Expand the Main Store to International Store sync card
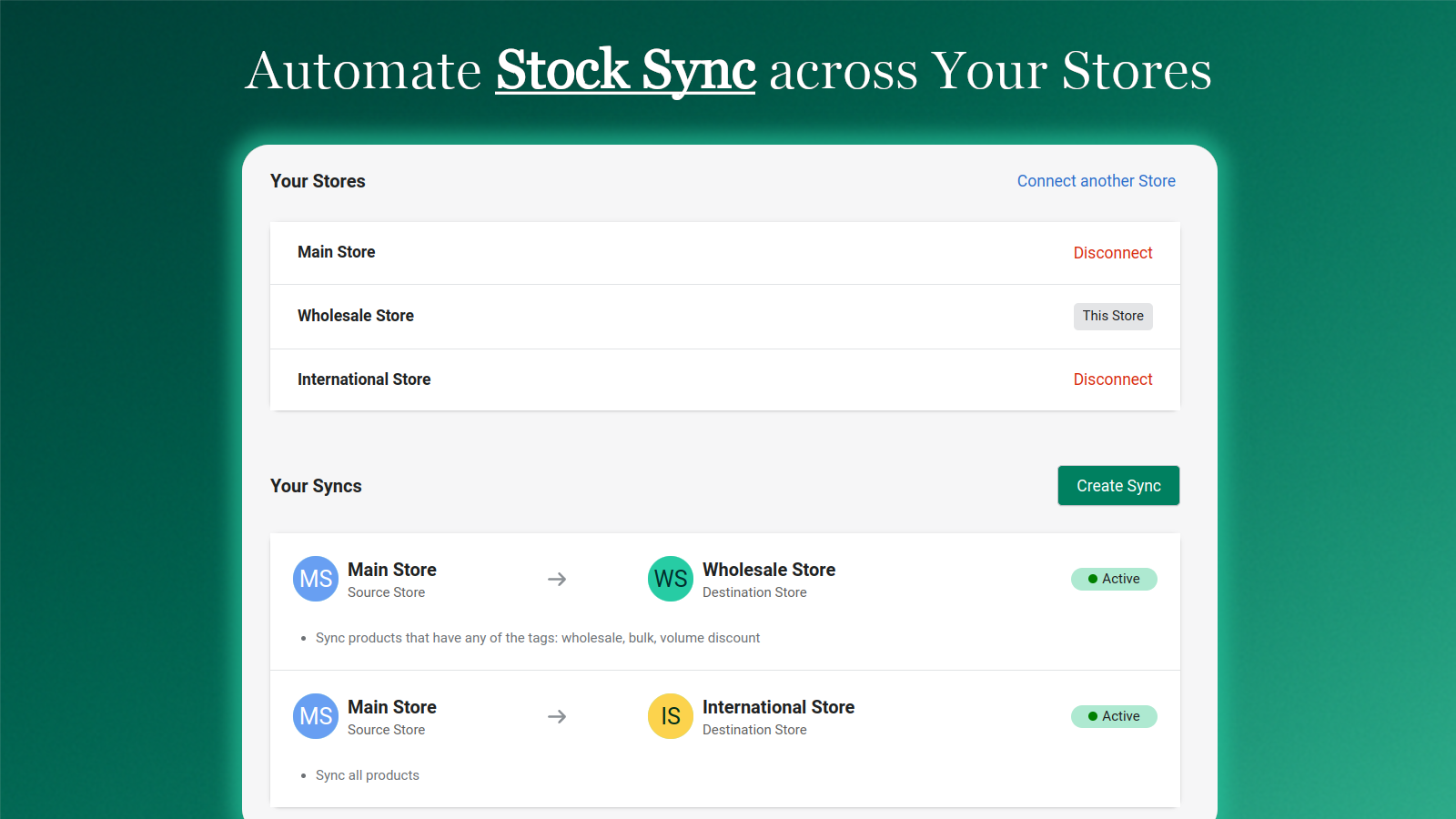This screenshot has height=819, width=1456. pyautogui.click(x=725, y=740)
